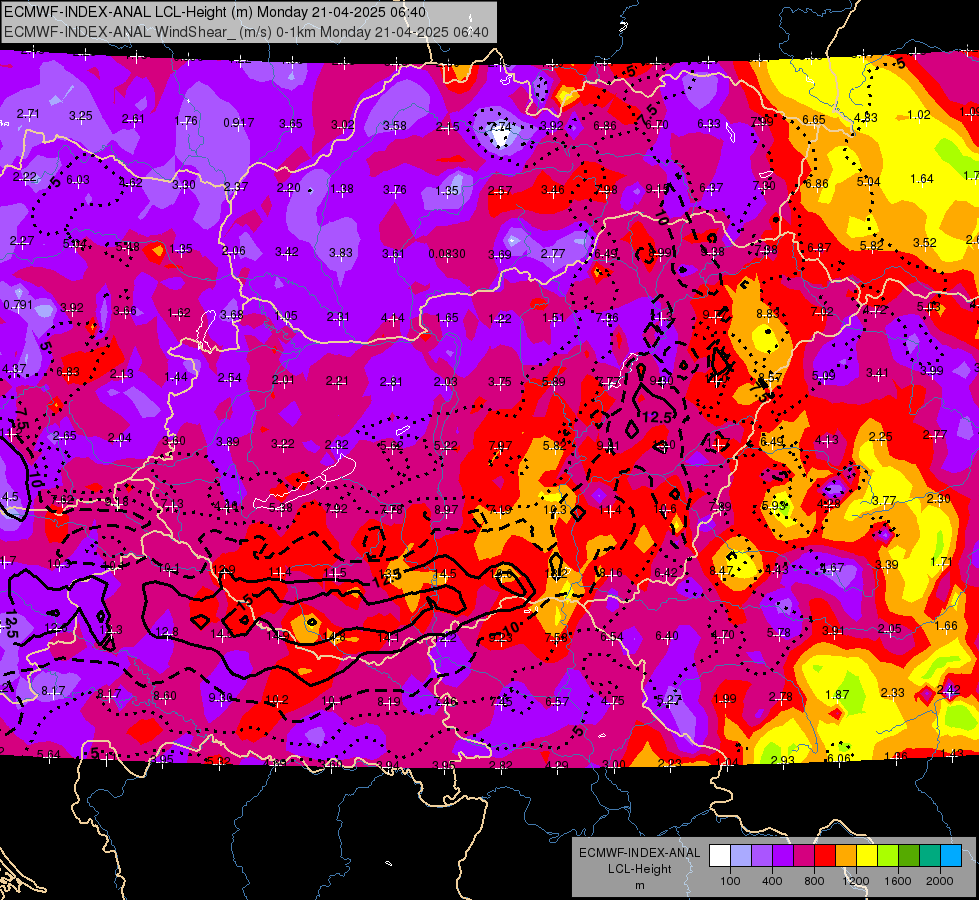Click the white legend color swatch
This screenshot has height=900, width=979.
tap(719, 856)
